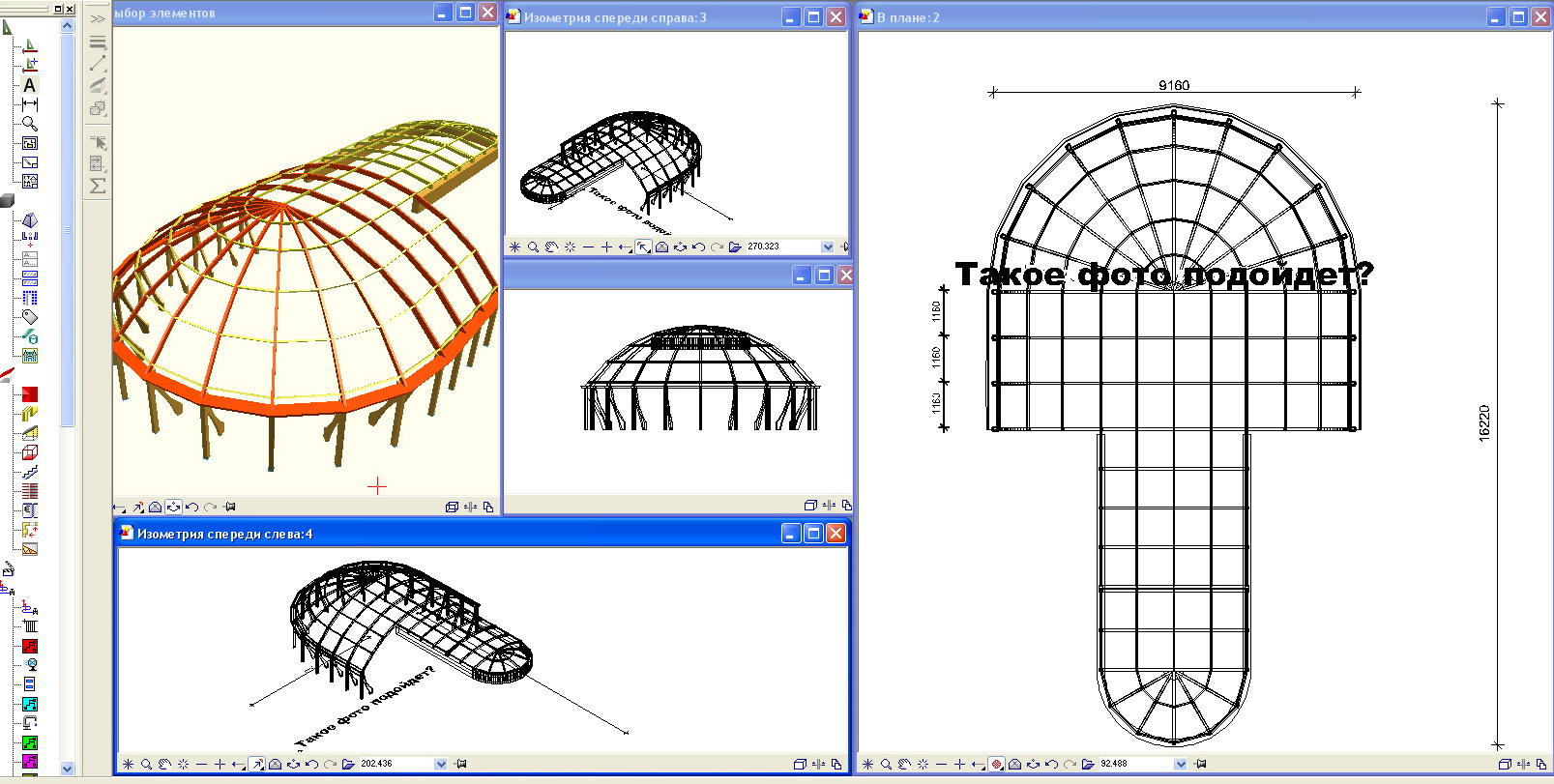Expand the 92.488 scale dropdown in plan window
Image resolution: width=1554 pixels, height=784 pixels.
pos(1180,764)
